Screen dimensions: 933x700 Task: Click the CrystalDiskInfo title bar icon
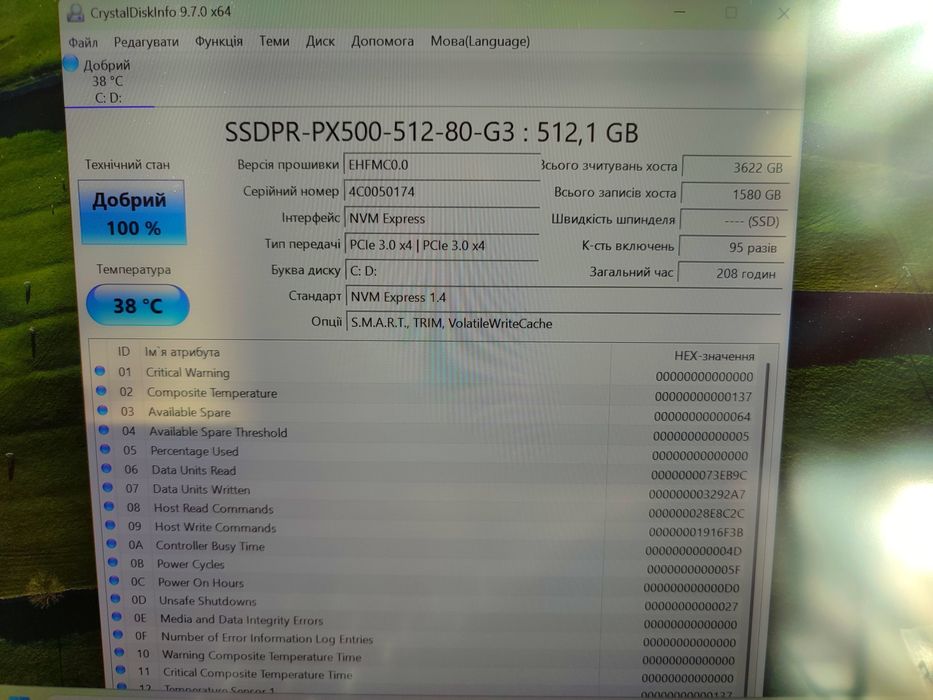tap(75, 12)
